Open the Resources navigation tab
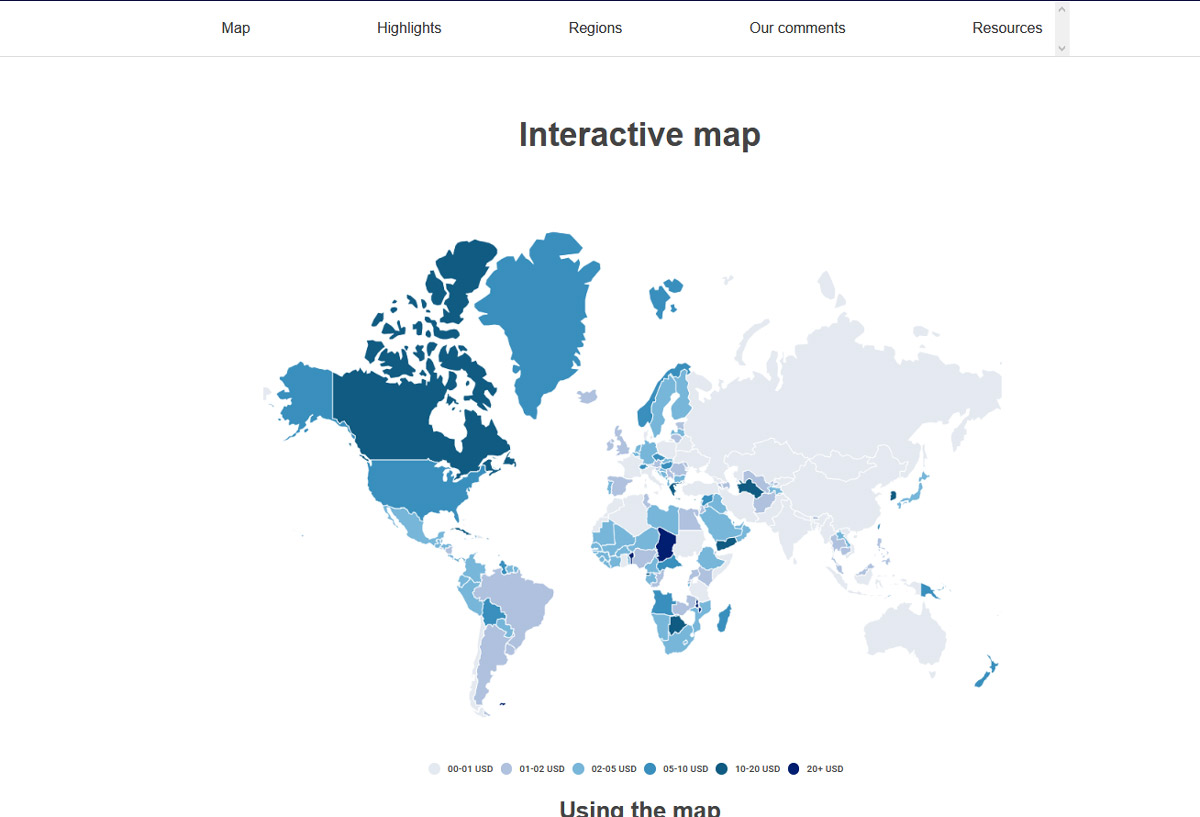 coord(1007,28)
